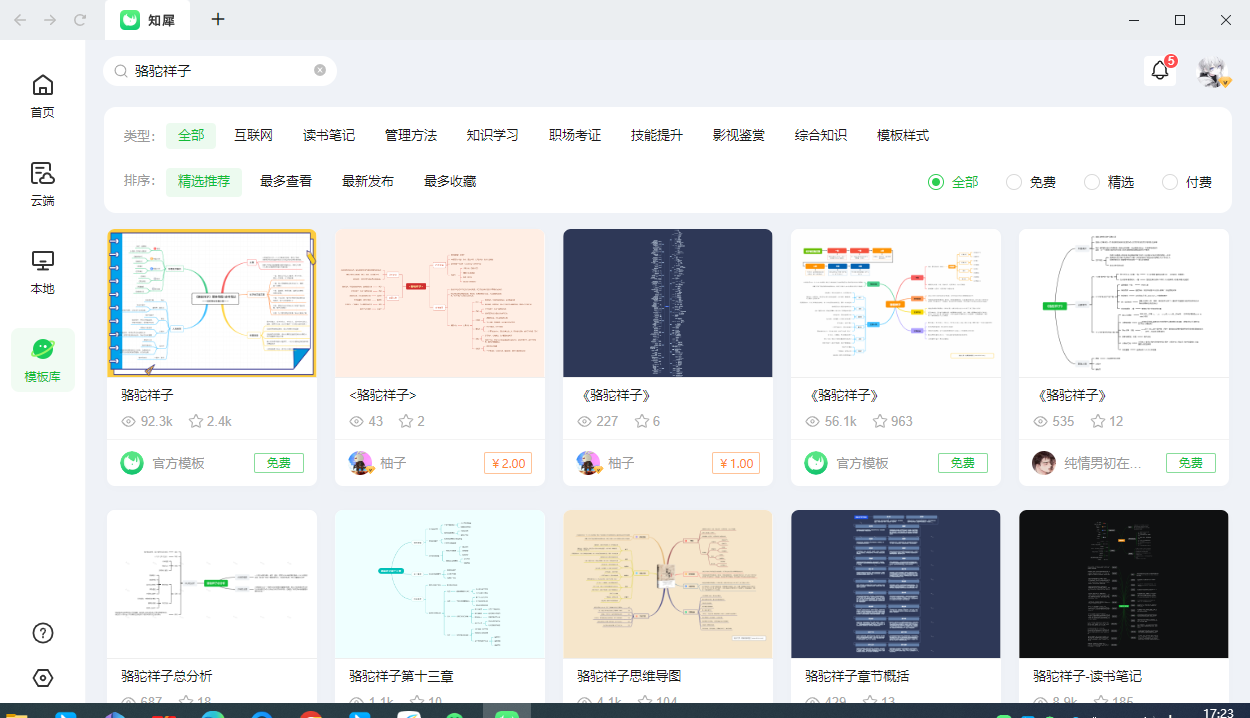This screenshot has height=718, width=1250.
Task: Open the 骆驼祥子-读书笔记 black thumbnail
Action: [x=1124, y=584]
